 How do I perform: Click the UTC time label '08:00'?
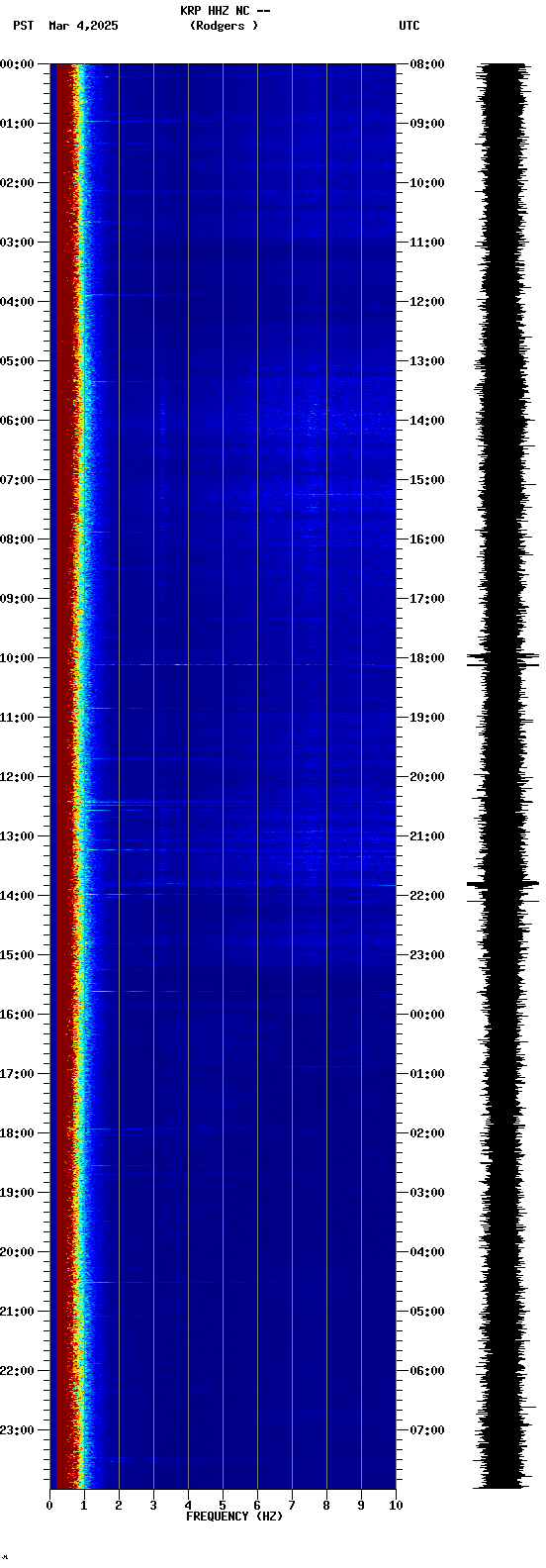tap(427, 64)
